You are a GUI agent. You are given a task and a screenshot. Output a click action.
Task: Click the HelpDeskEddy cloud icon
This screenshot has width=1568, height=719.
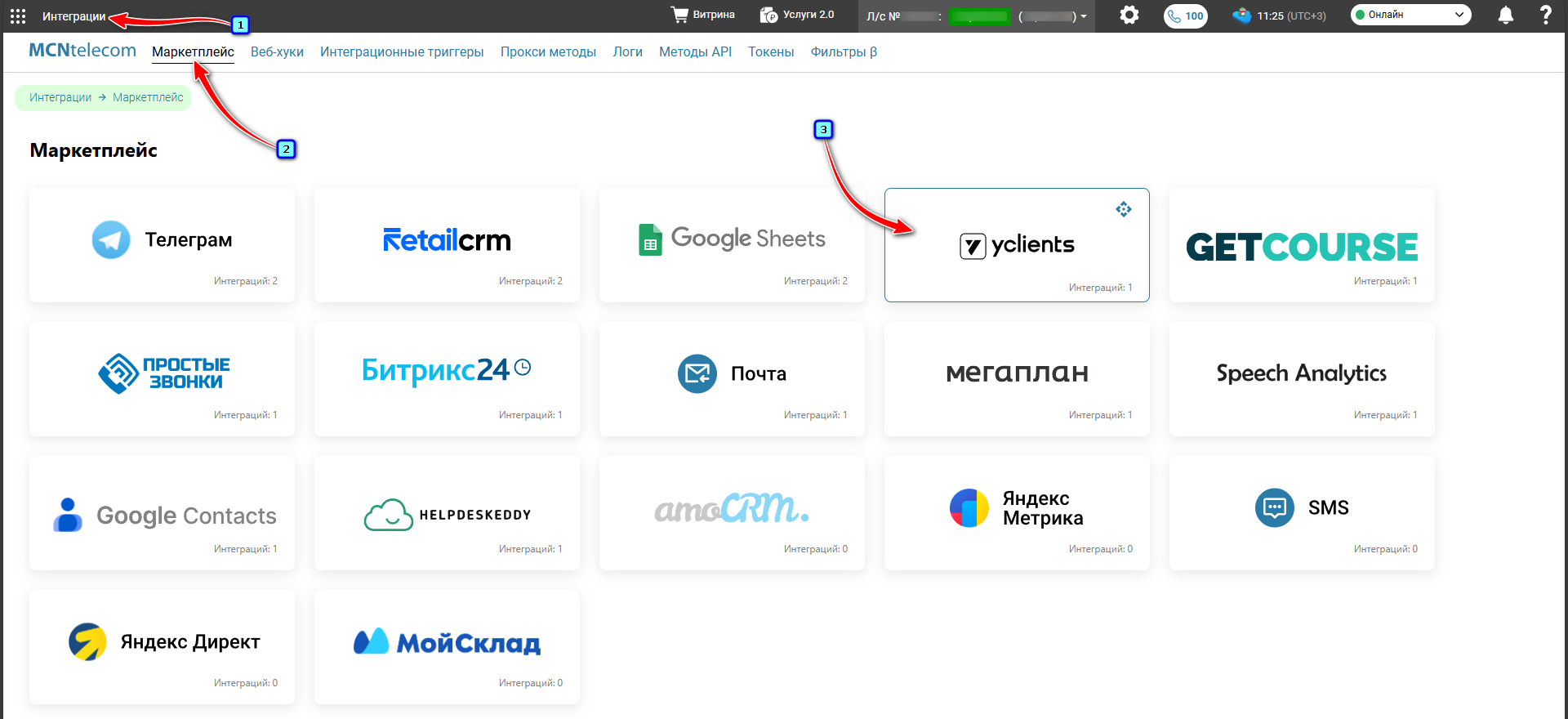tap(389, 515)
